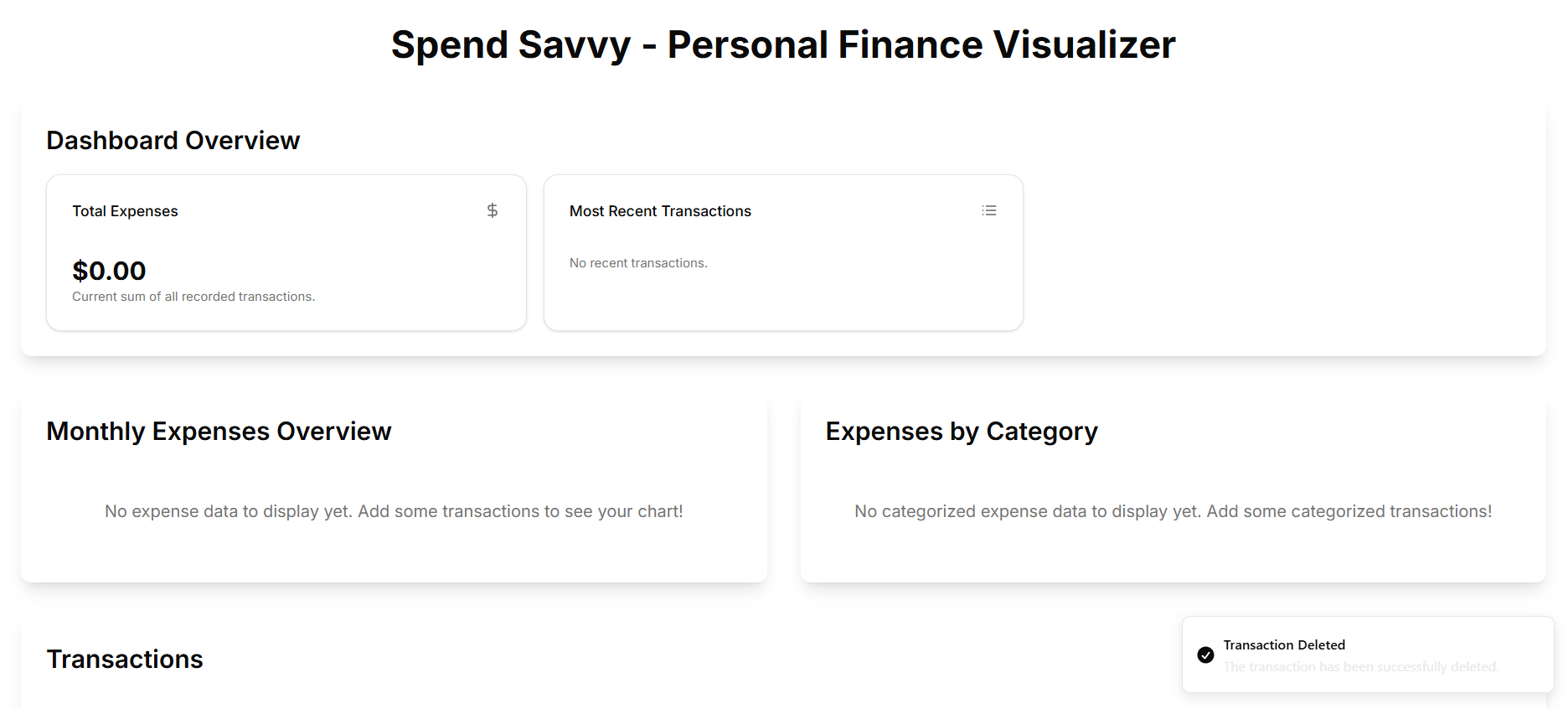
Task: Click the 'No expense data to display yet' message
Action: [394, 511]
